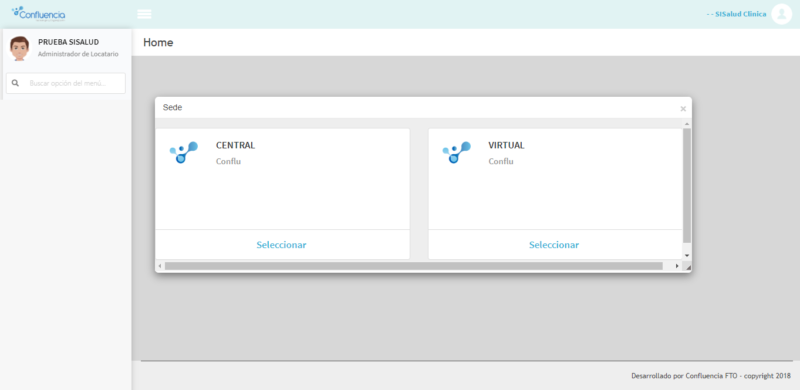Click the dialog resize handle corner

[x=687, y=266]
